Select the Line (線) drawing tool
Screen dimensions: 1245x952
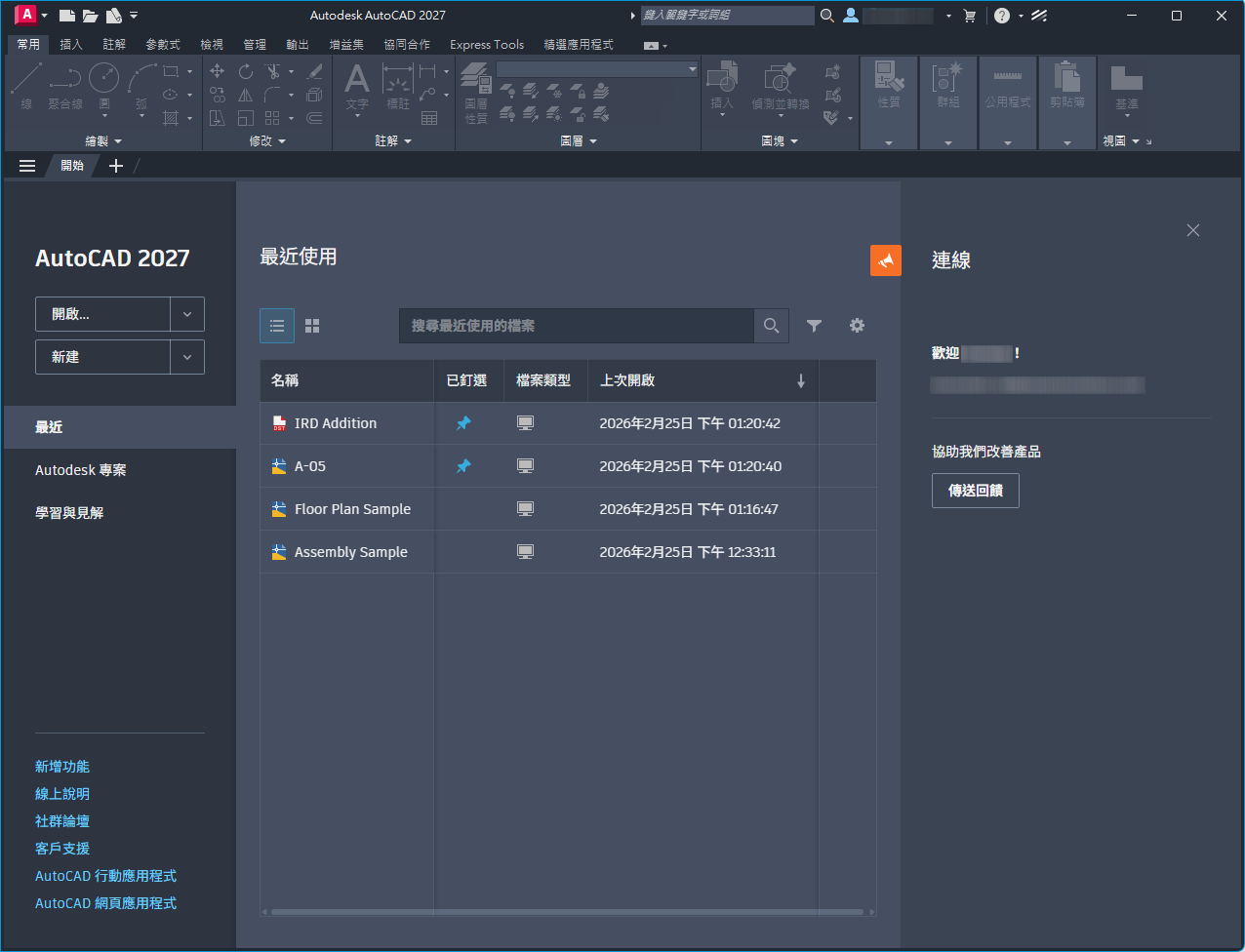pyautogui.click(x=26, y=86)
